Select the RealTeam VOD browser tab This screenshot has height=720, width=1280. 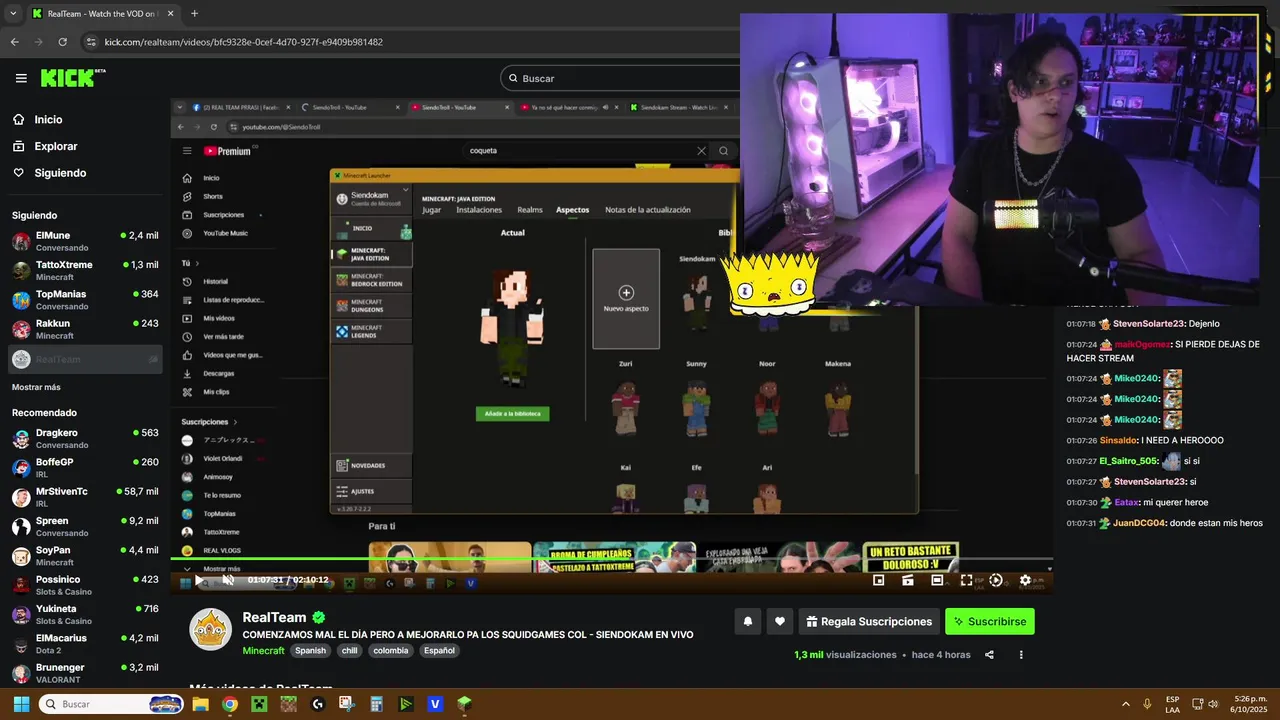102,14
